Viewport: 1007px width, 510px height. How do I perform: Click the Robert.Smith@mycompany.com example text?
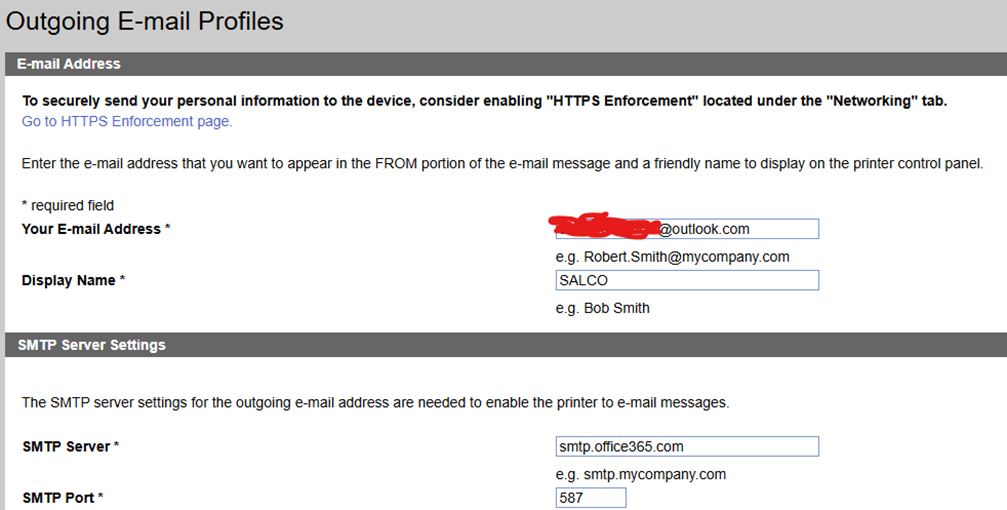[x=672, y=257]
